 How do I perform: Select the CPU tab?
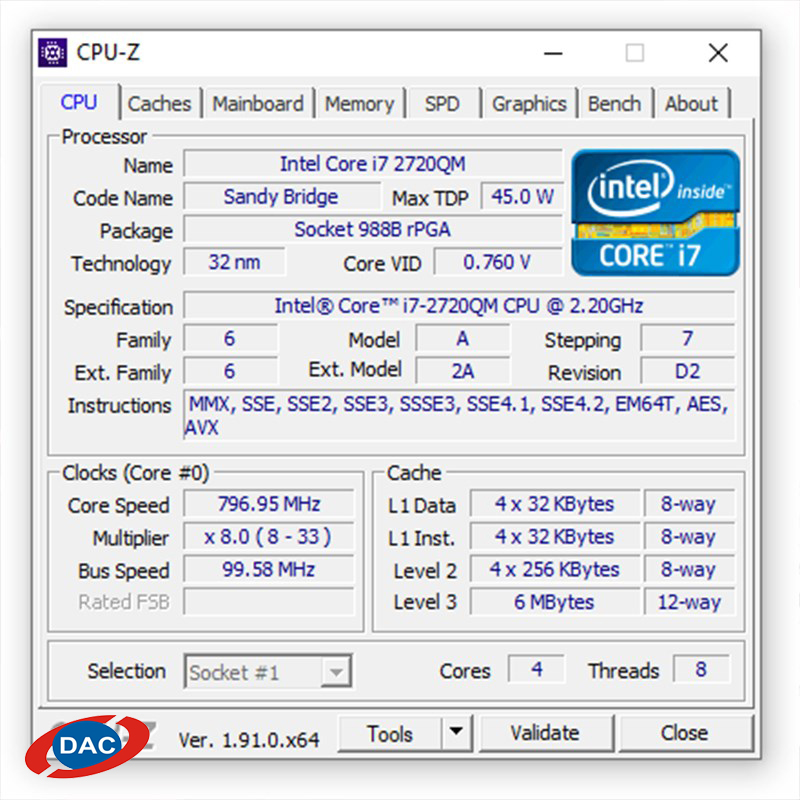pyautogui.click(x=79, y=102)
